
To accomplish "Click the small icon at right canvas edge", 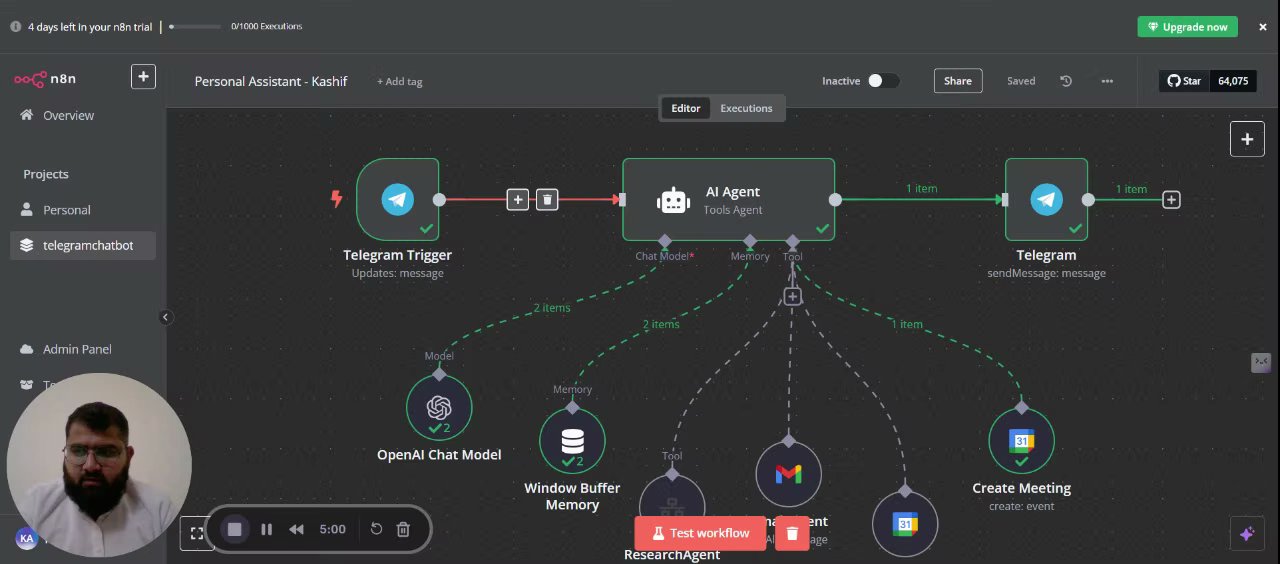I will pyautogui.click(x=1261, y=362).
